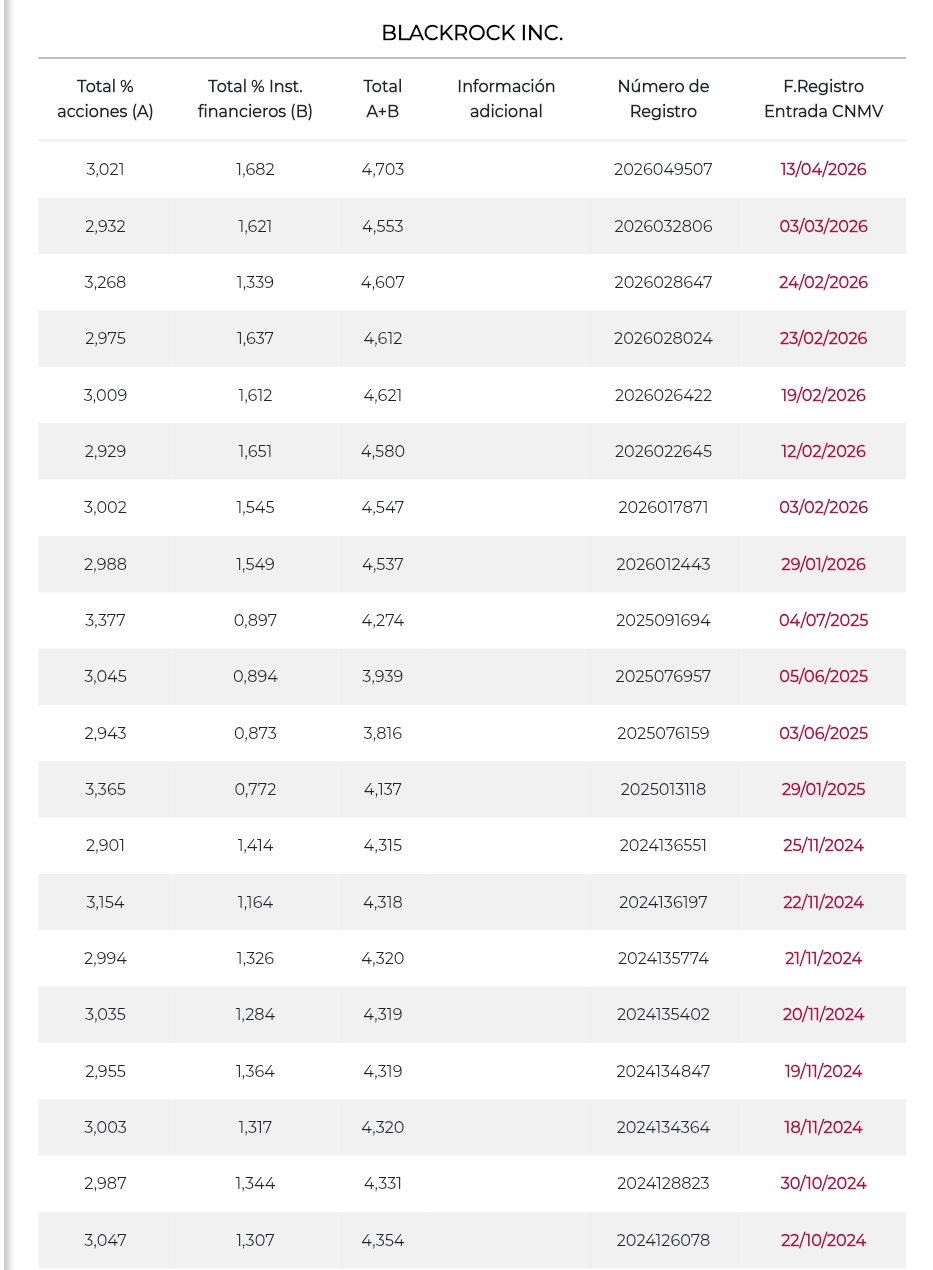
Task: Open filing dated 29/01/2026
Action: pos(823,564)
